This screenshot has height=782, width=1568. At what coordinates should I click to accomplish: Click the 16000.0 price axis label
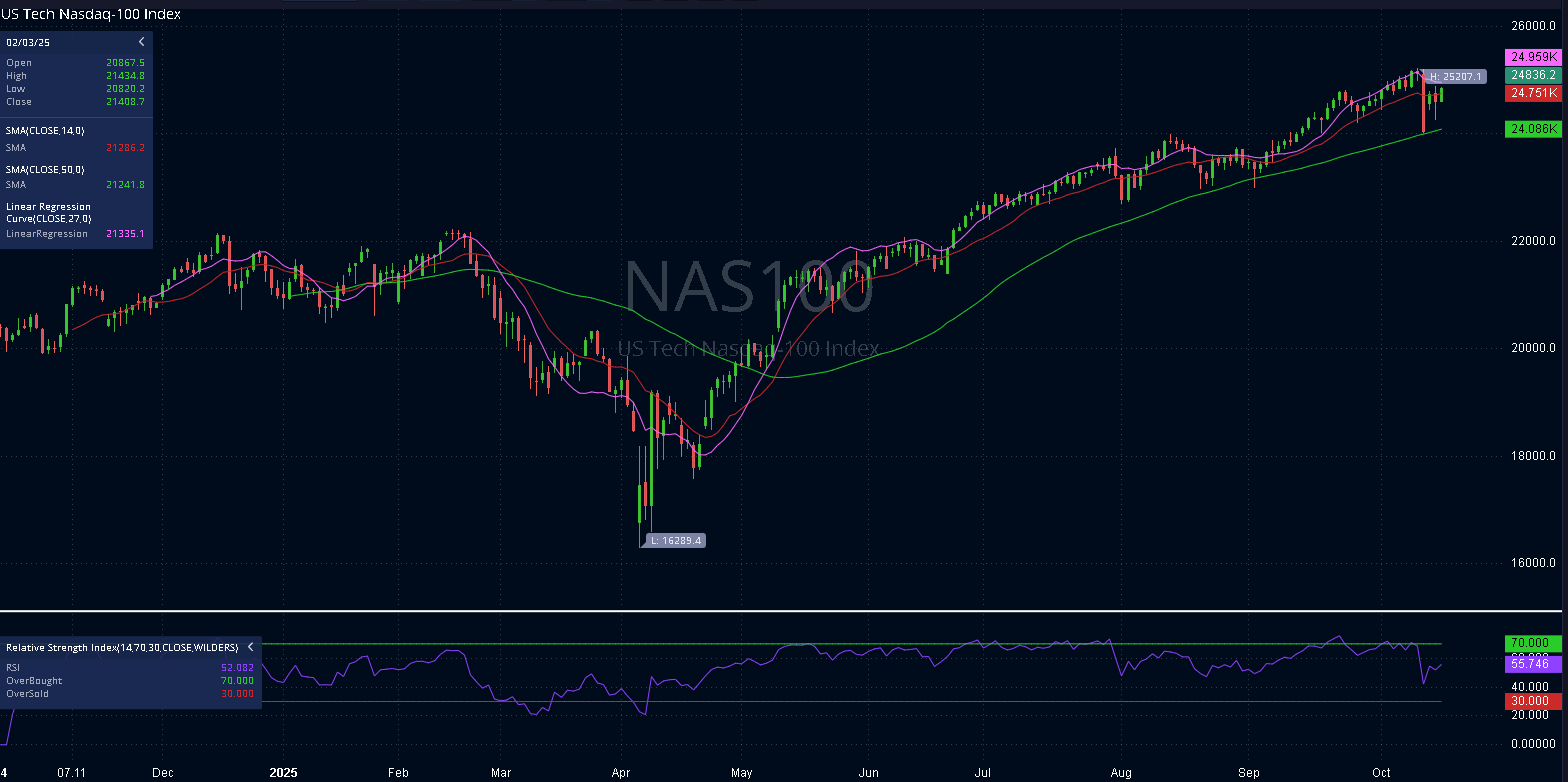point(1534,563)
